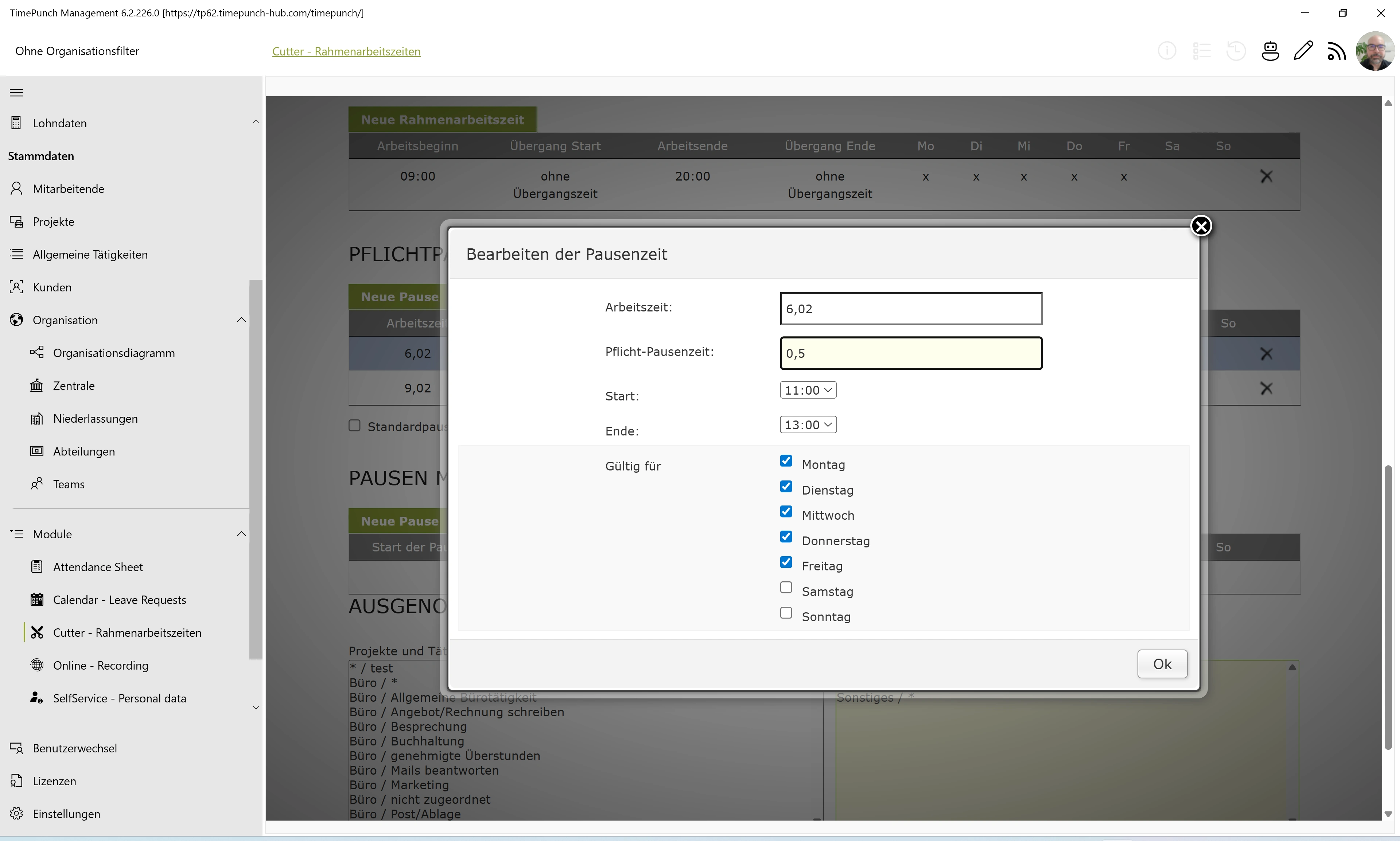Click the pencil edit icon in header
Image resolution: width=1400 pixels, height=841 pixels.
(1303, 51)
